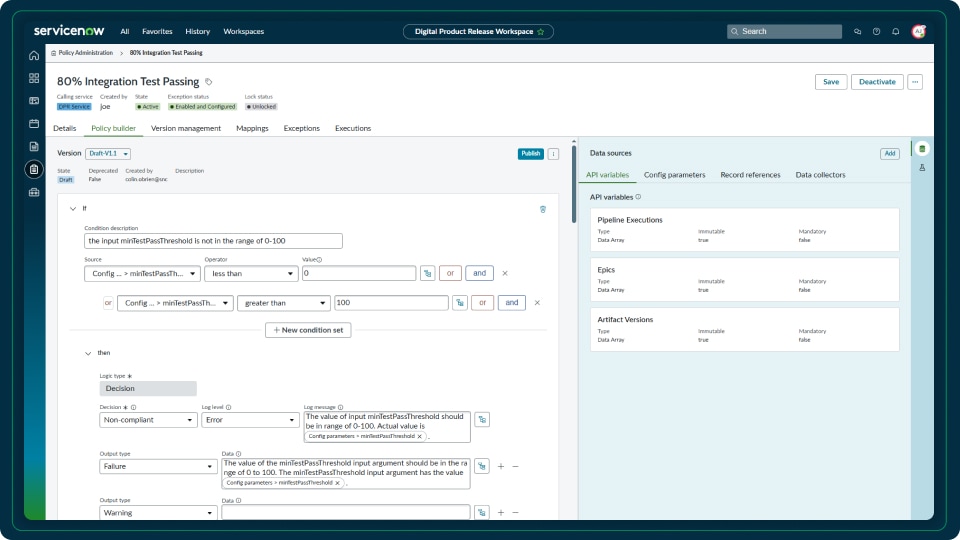Click the vertical scrollbar of policy builder
Viewport: 960px width, 540px height.
(x=573, y=185)
